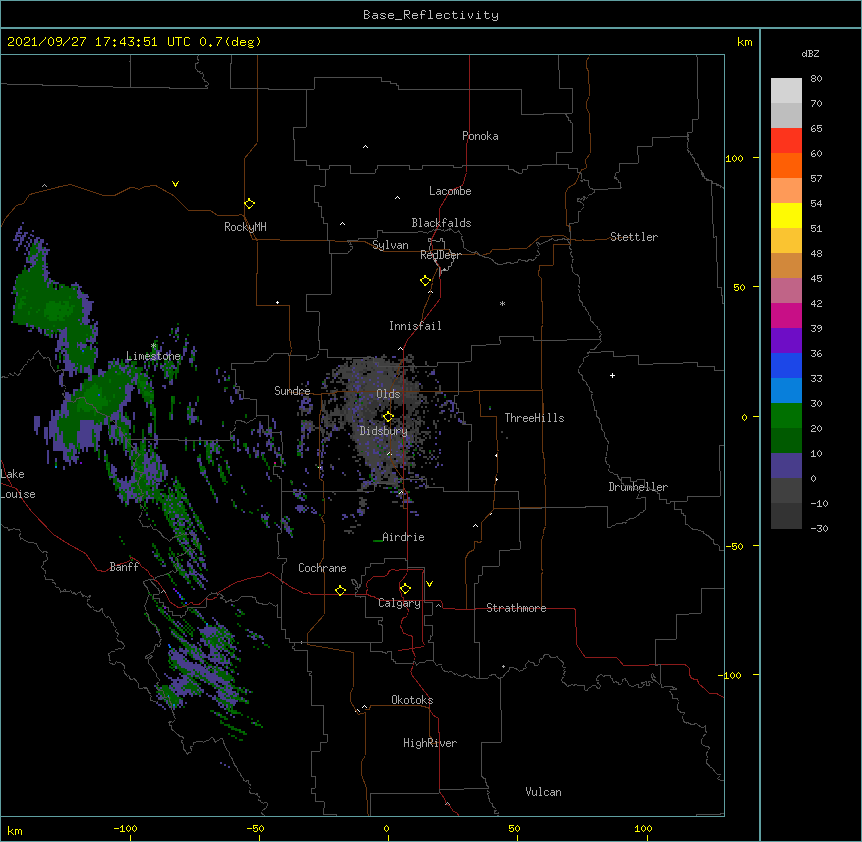
Task: Select the yellow diamond marker between Olds and Didsbury
Action: point(388,417)
